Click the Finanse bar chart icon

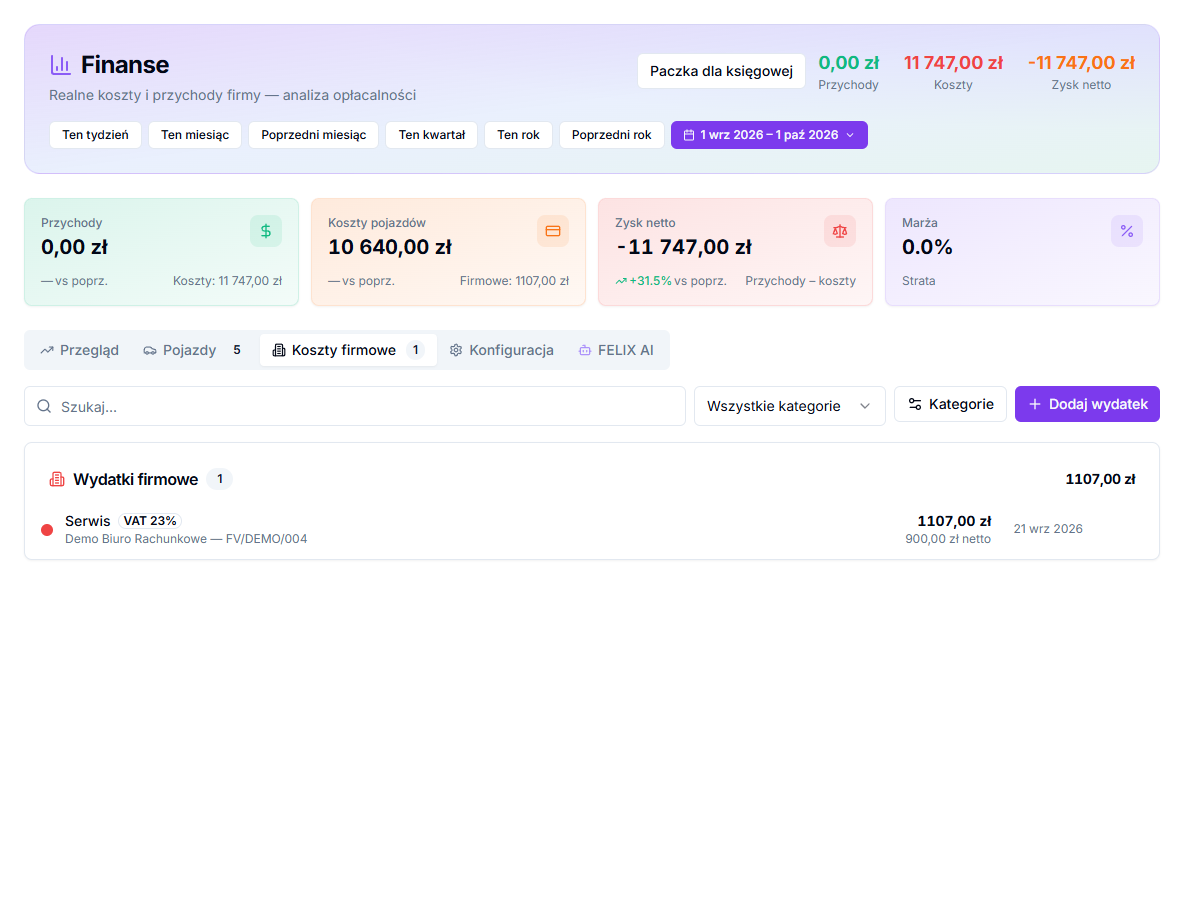point(60,65)
